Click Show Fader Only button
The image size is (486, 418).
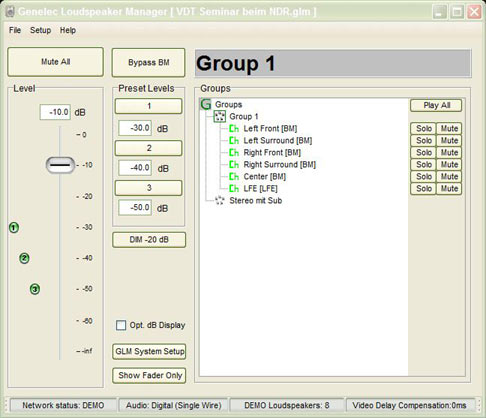click(149, 376)
